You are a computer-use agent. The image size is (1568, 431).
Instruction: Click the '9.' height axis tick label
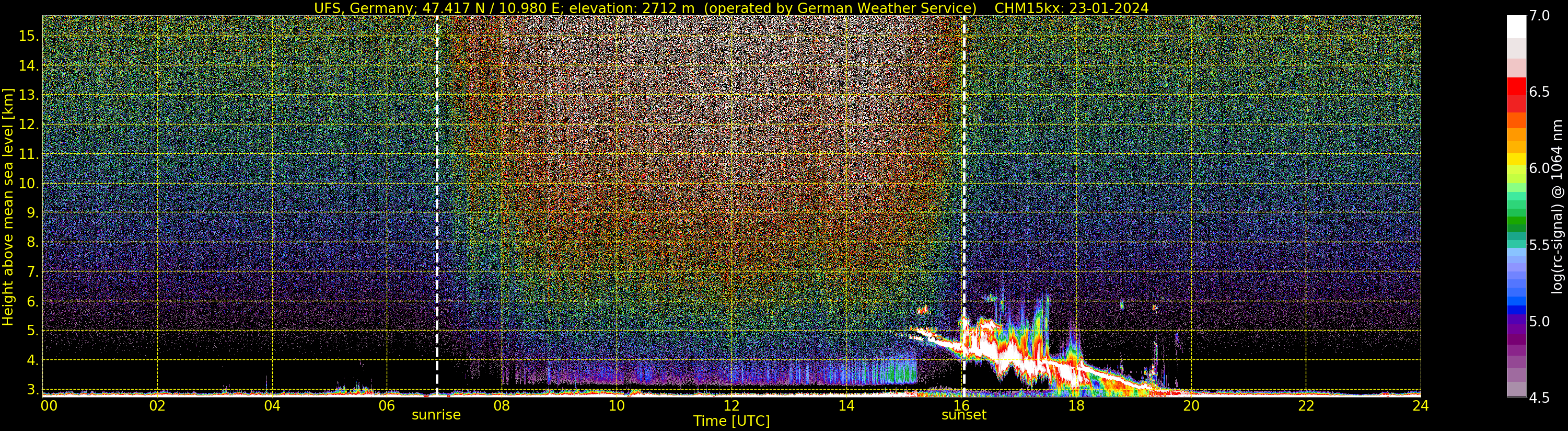[33, 213]
